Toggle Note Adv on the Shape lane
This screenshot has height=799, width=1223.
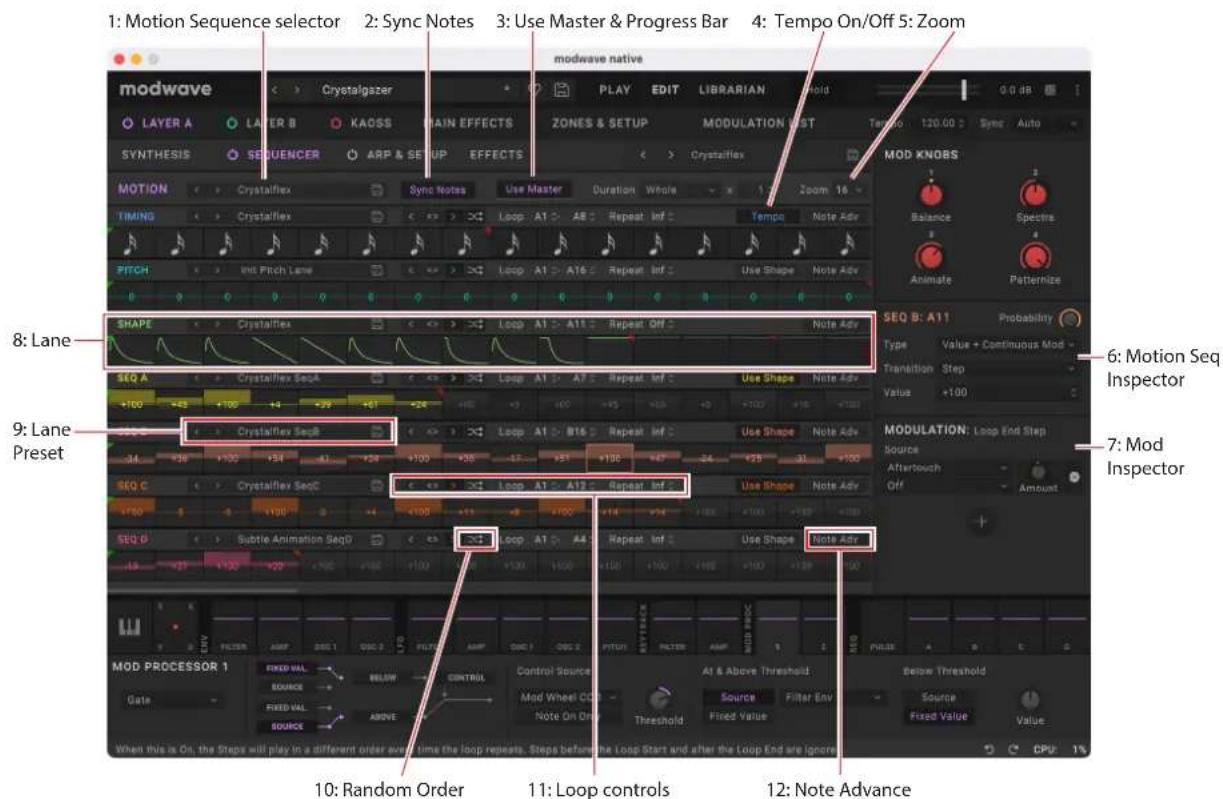click(835, 325)
